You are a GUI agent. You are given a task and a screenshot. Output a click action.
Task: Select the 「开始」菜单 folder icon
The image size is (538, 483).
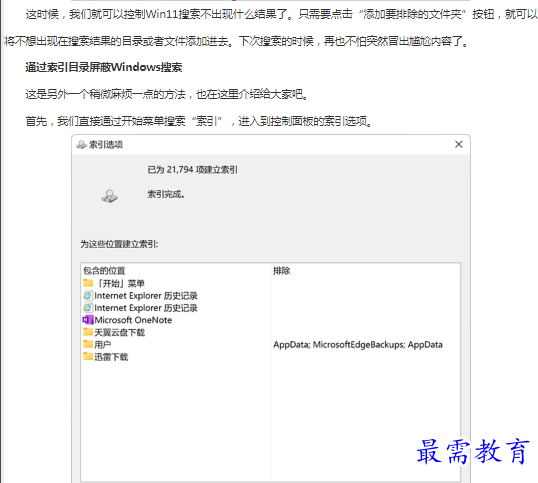pos(88,283)
